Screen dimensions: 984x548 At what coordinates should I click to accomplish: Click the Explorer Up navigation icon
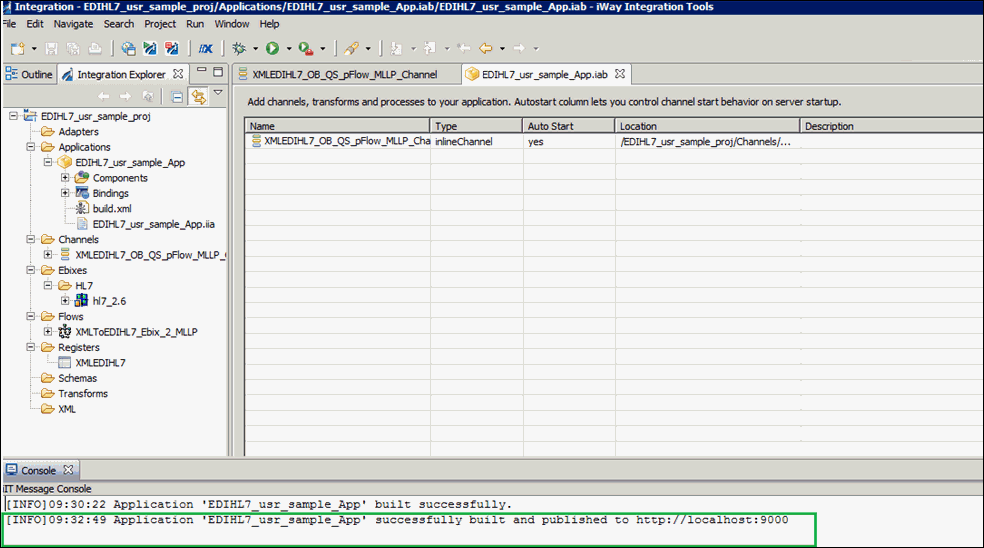point(148,96)
